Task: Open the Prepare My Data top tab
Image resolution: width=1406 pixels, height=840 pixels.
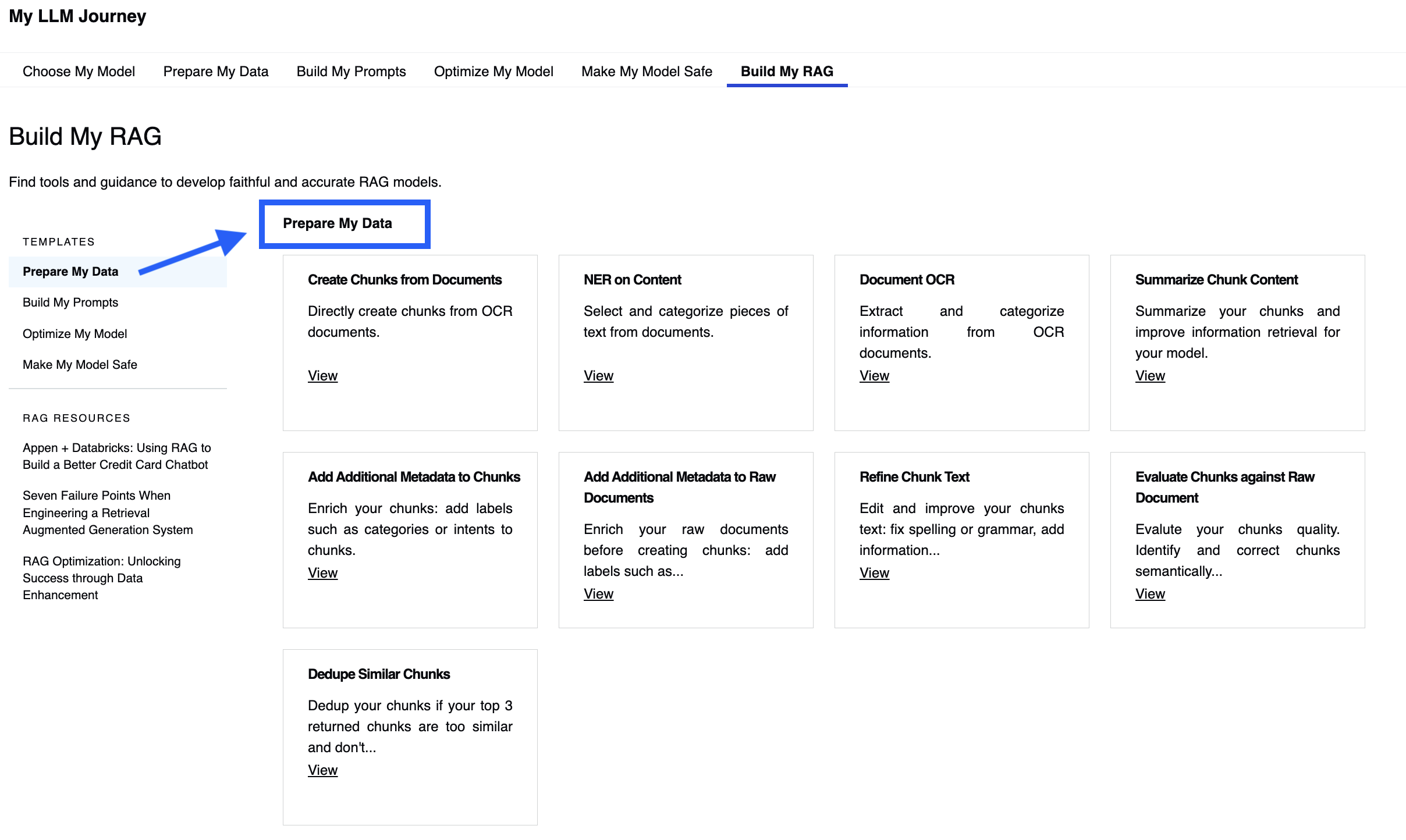Action: point(216,72)
